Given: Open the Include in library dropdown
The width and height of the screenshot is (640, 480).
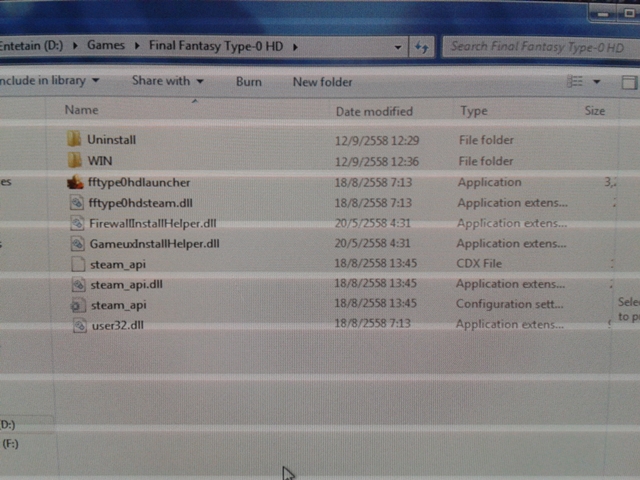Looking at the screenshot, I should pos(50,80).
